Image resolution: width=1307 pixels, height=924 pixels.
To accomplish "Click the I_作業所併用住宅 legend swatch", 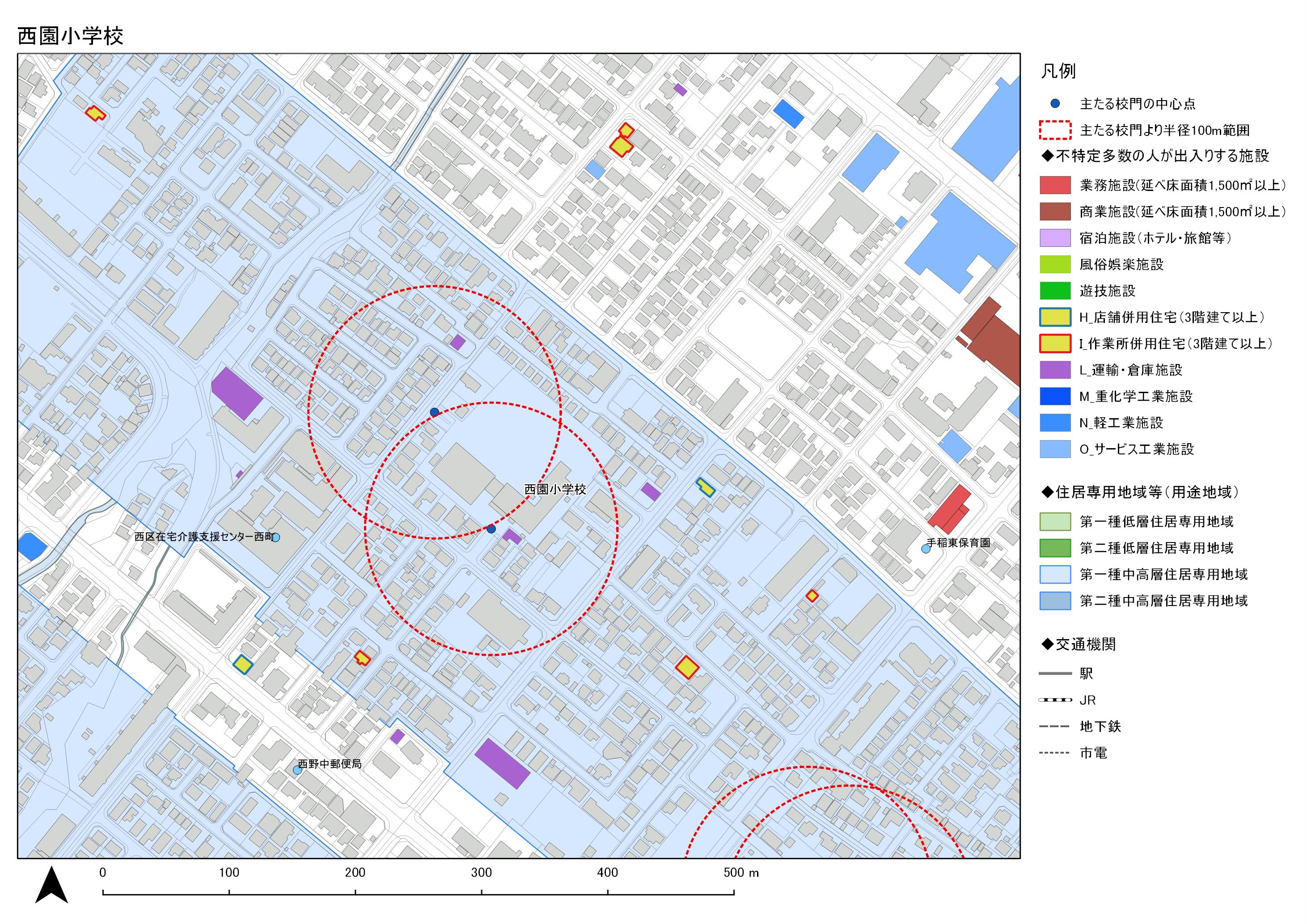I will [1055, 343].
